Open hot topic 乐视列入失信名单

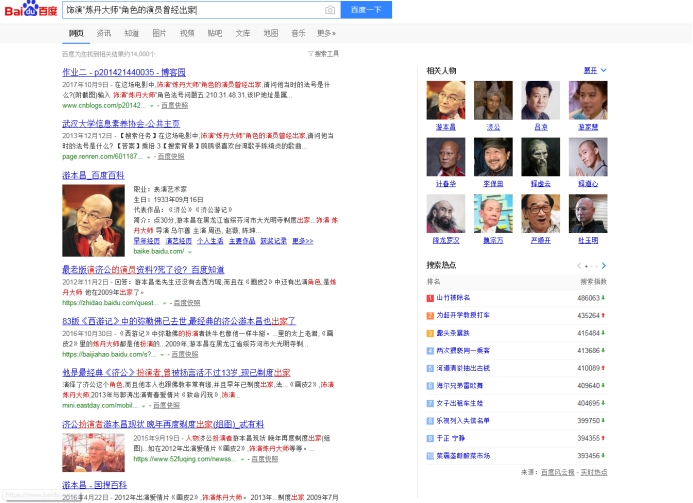[463, 421]
